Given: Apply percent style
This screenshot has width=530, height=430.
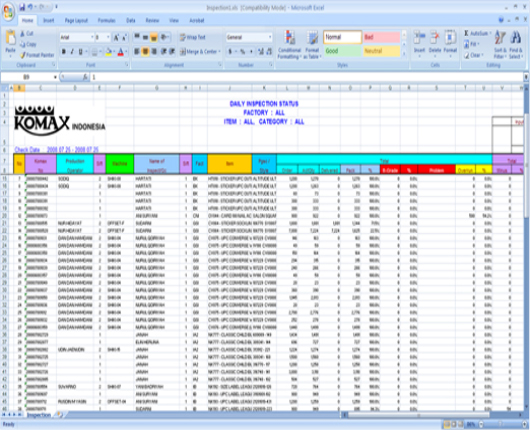Looking at the screenshot, I should tap(242, 52).
